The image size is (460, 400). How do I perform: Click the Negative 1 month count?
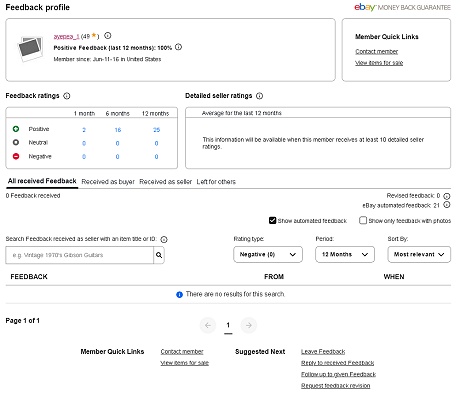84,157
